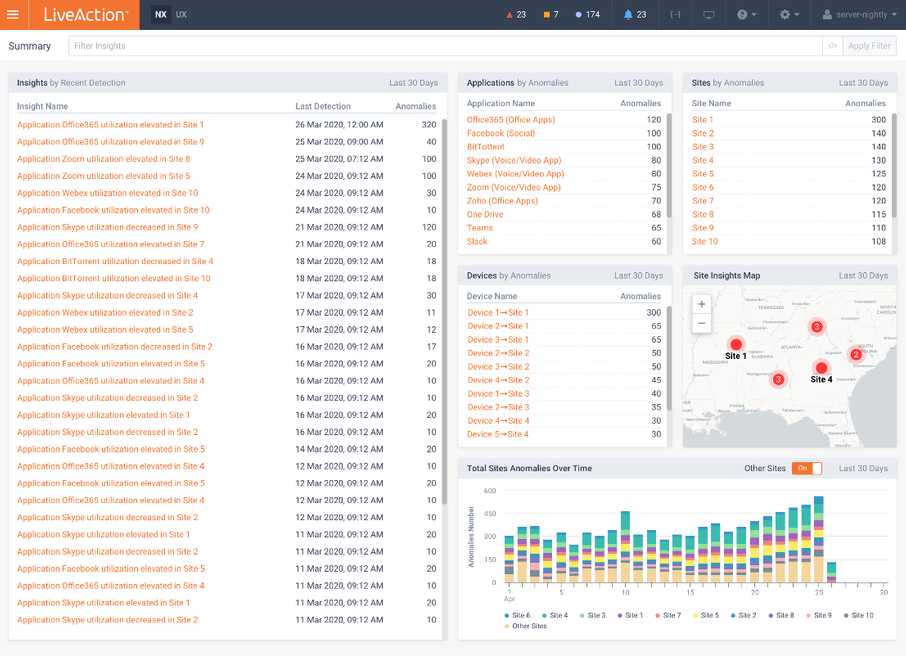Click the Devices panel vertical scrollbar
The height and width of the screenshot is (656, 906).
tap(669, 358)
